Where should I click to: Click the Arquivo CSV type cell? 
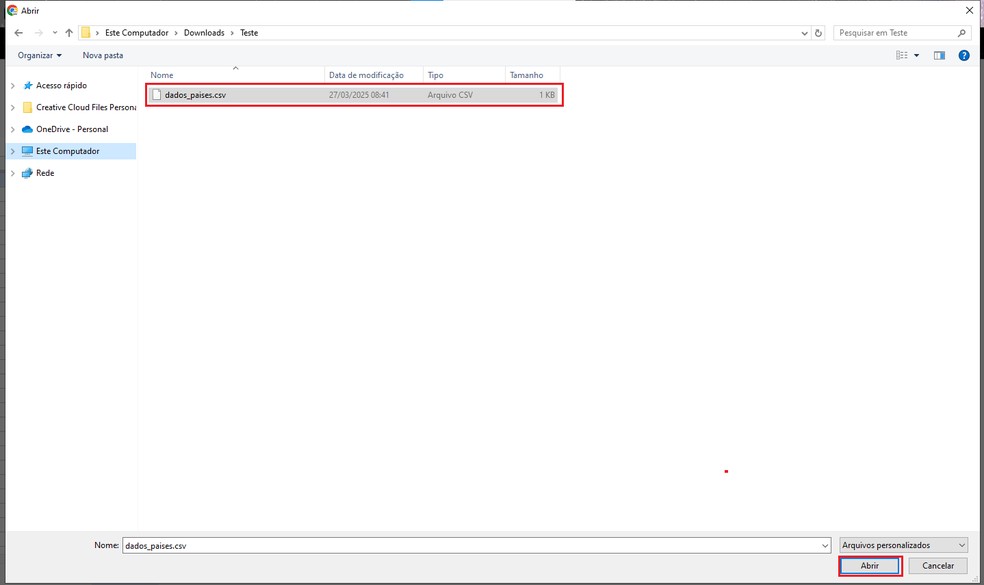[450, 95]
